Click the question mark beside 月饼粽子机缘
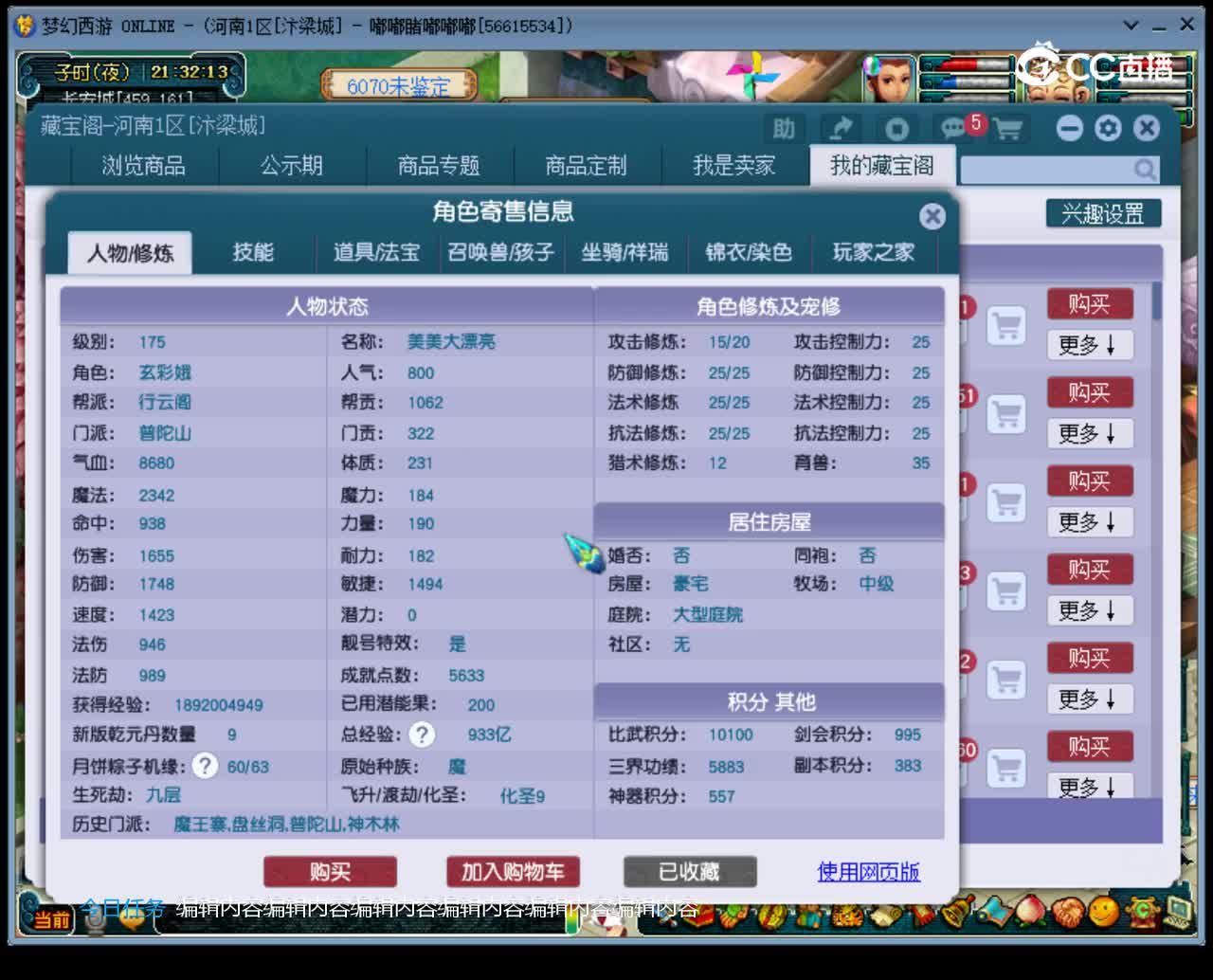This screenshot has width=1213, height=980. coord(205,766)
